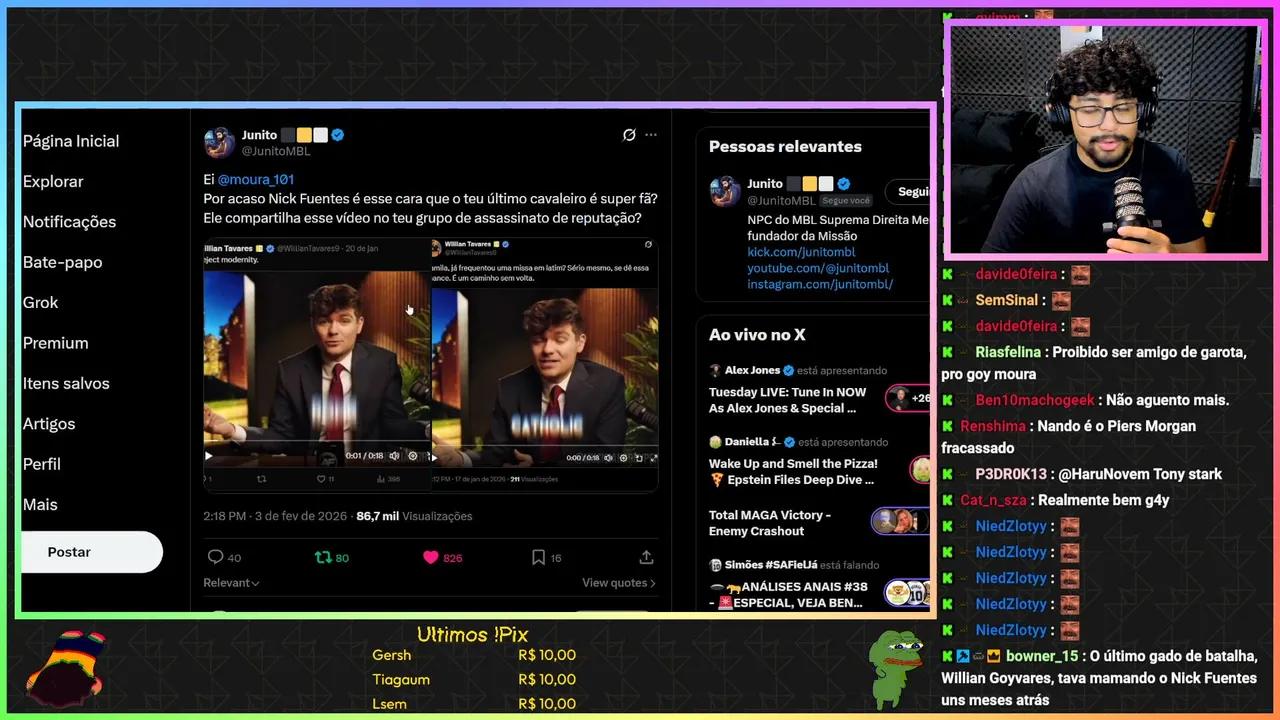Click the Grok icon on Junito's post

tap(629, 135)
